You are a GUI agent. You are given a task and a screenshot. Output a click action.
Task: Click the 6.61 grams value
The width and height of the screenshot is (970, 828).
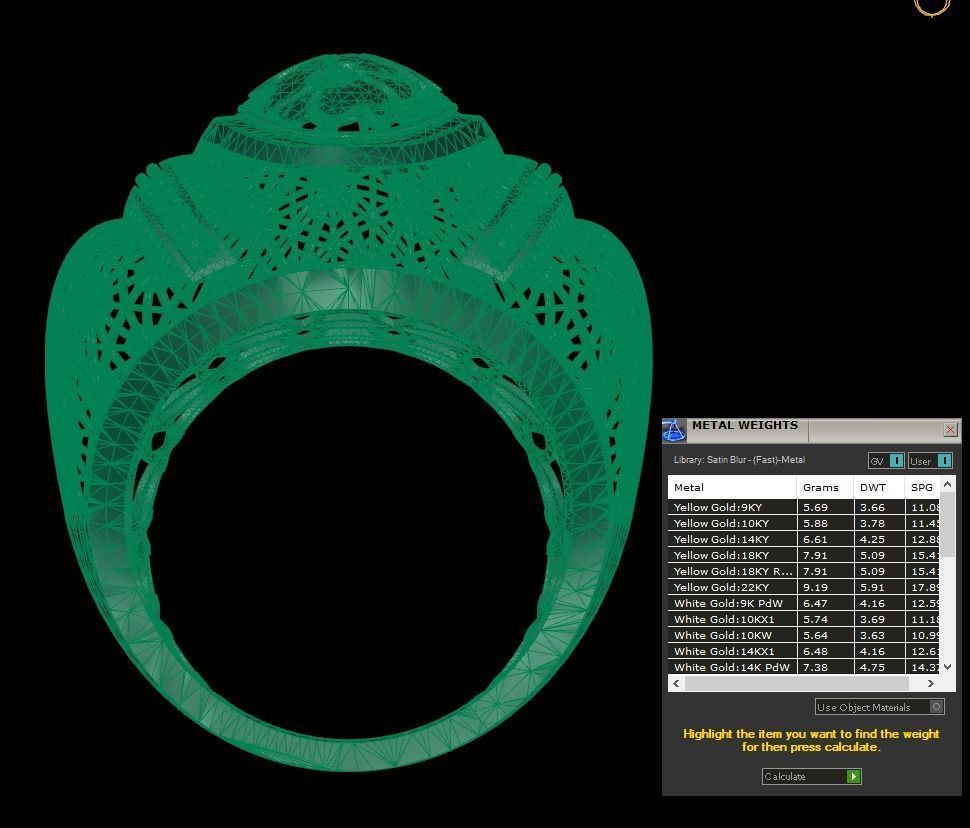tap(815, 539)
